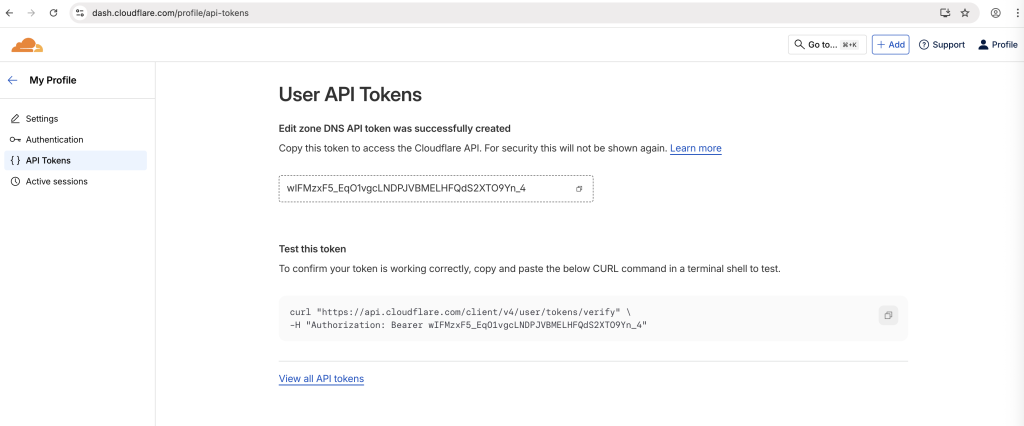This screenshot has height=426, width=1024.
Task: Click the Go to... search box
Action: tap(826, 45)
